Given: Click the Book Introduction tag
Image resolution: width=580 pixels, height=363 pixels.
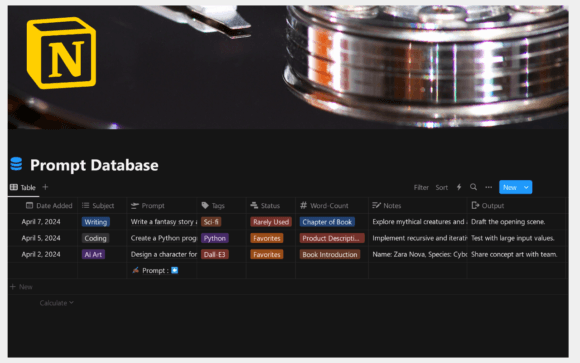Looking at the screenshot, I should pyautogui.click(x=330, y=255).
